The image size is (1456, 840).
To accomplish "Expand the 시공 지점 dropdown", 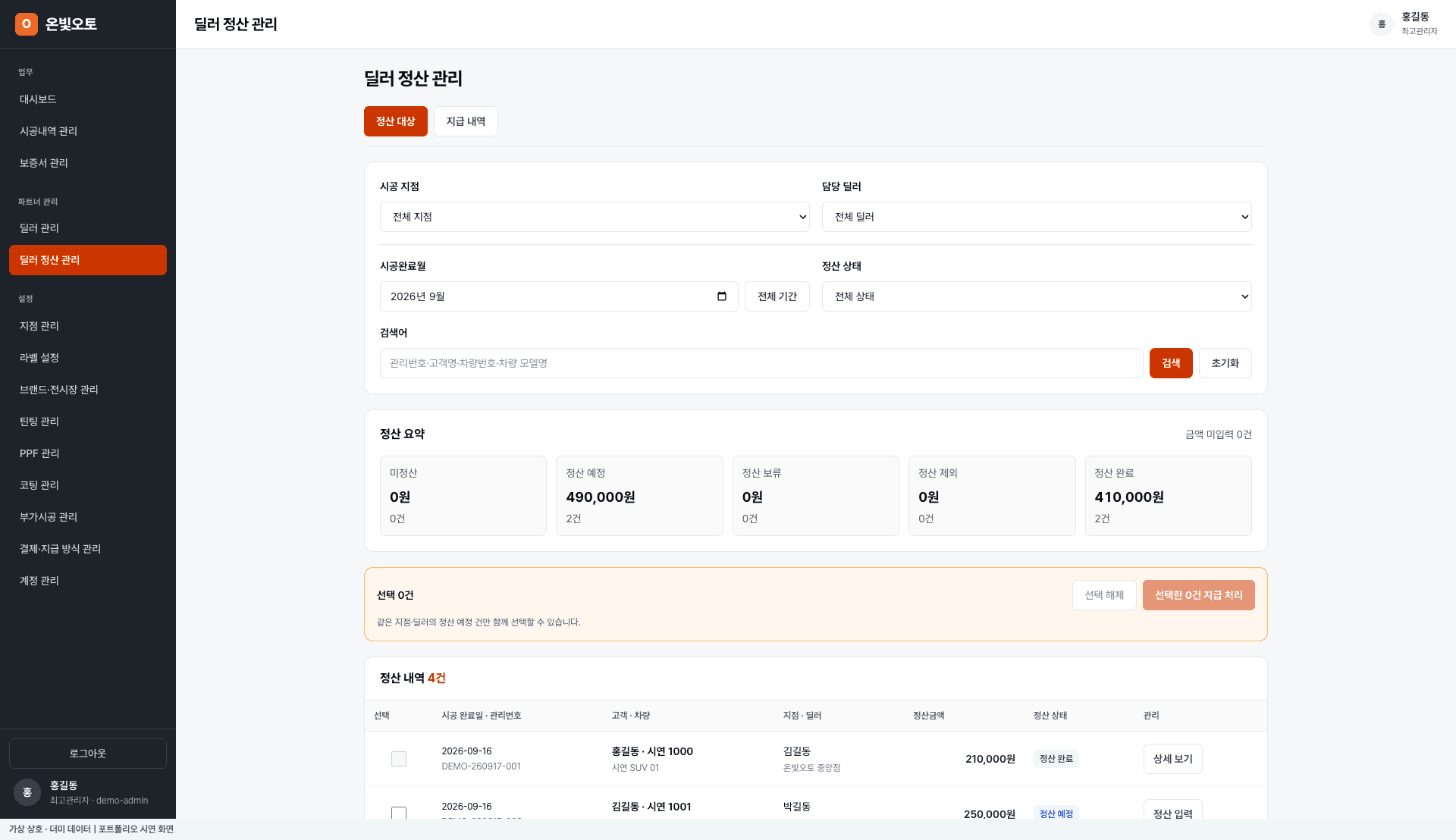I will tap(595, 217).
